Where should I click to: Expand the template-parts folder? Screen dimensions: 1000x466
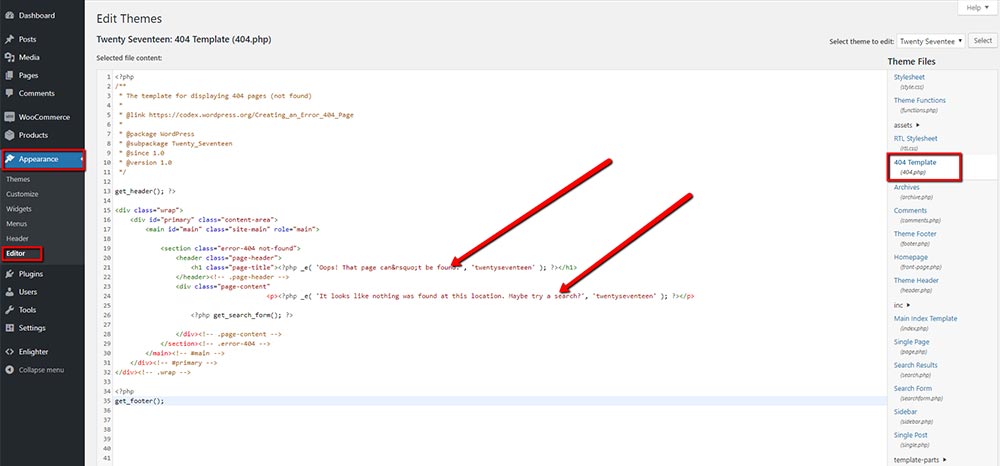[x=920, y=460]
